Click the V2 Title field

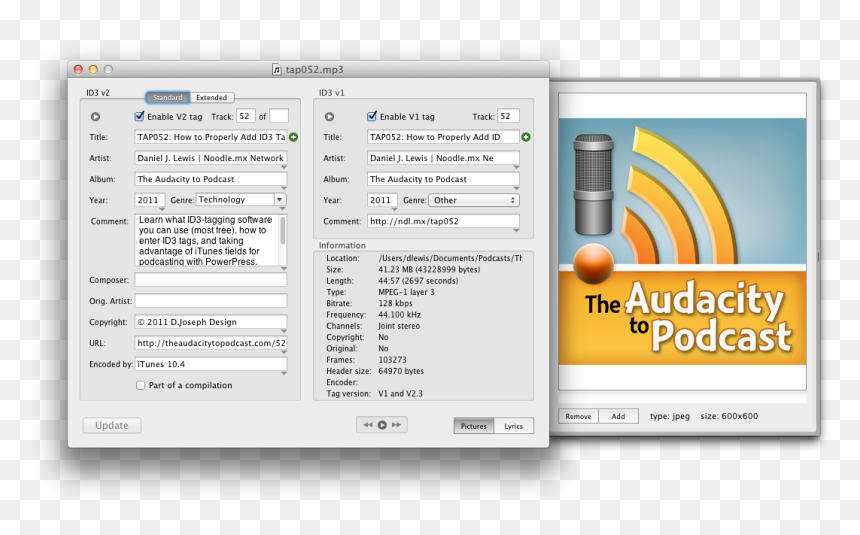(211, 137)
